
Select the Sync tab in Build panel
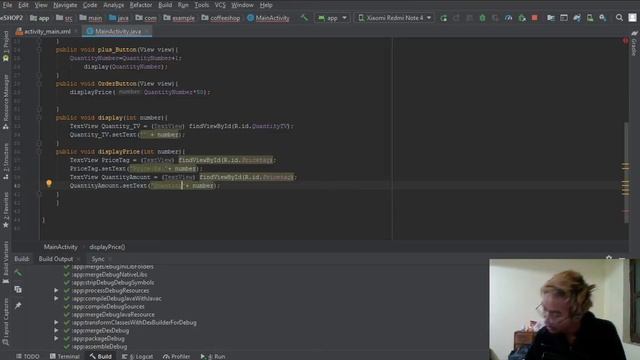click(x=98, y=259)
